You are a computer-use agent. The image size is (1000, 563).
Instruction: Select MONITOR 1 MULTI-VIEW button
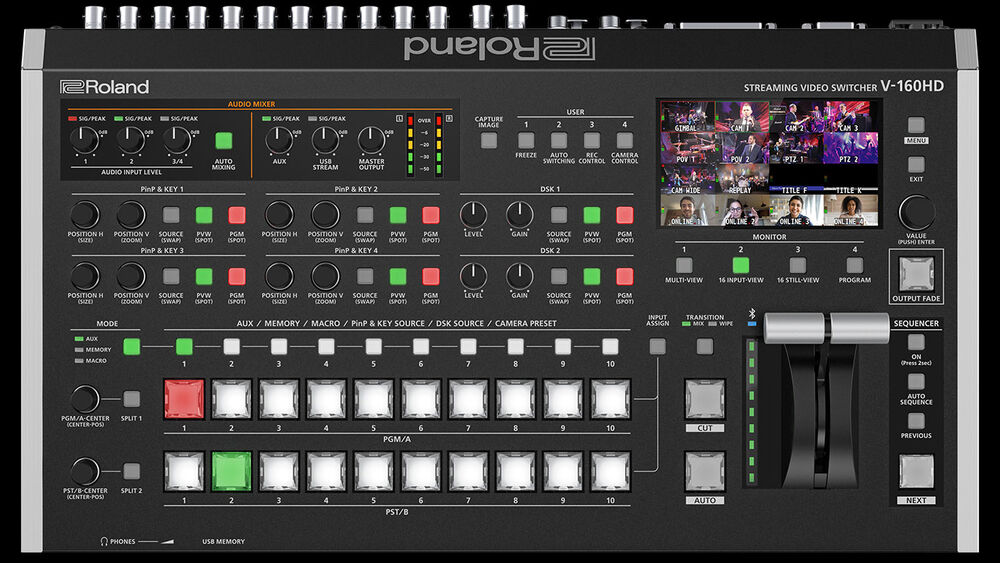coord(684,265)
